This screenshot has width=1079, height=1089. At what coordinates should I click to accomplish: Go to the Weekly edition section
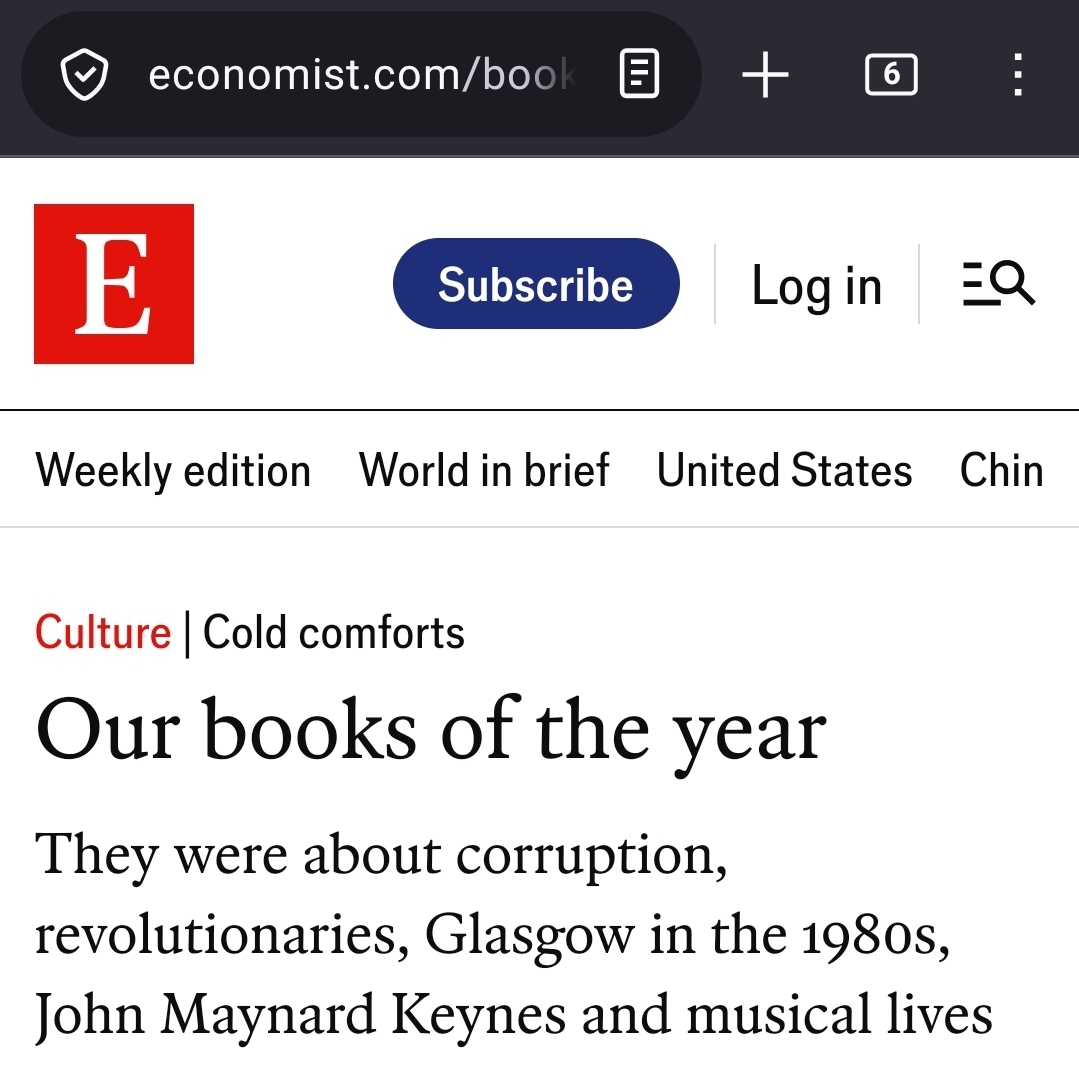(173, 470)
